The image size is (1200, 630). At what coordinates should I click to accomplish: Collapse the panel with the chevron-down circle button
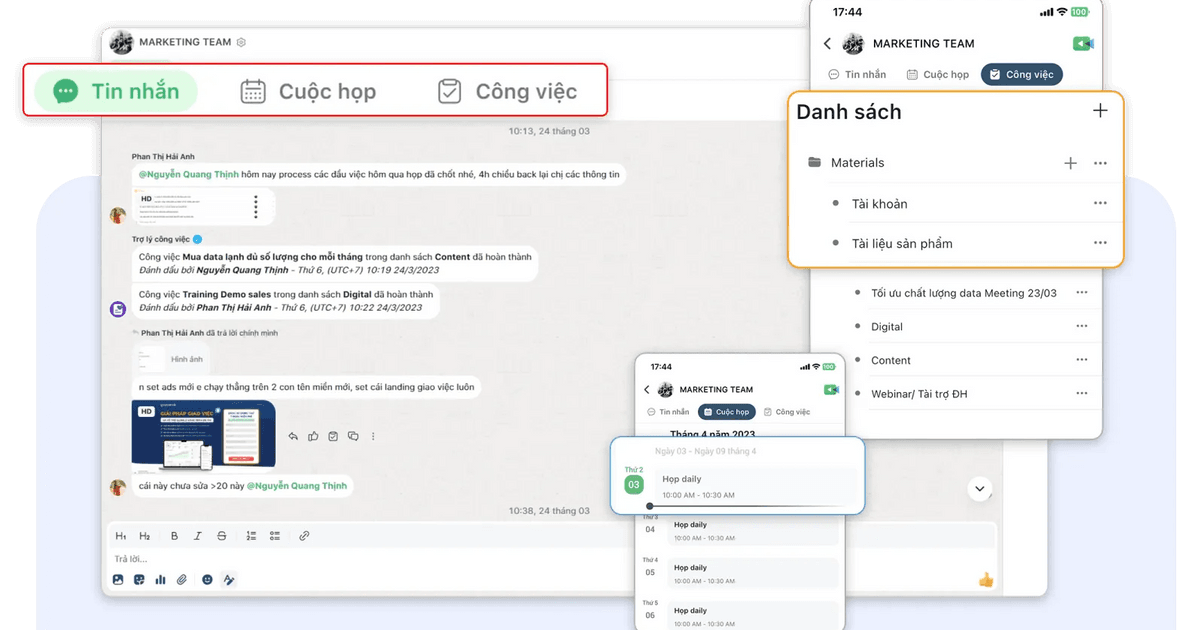(979, 489)
